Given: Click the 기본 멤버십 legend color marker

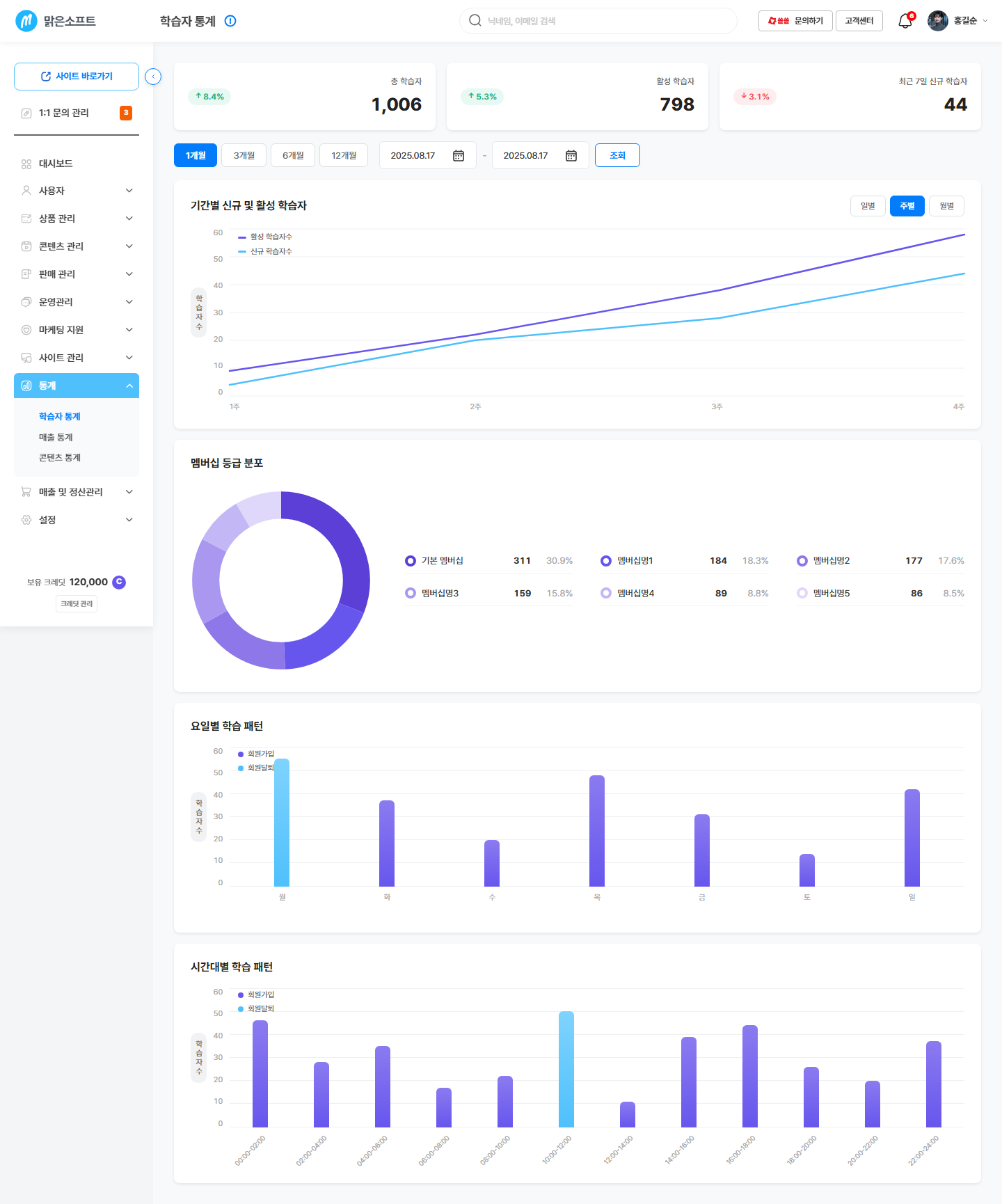Looking at the screenshot, I should [411, 561].
